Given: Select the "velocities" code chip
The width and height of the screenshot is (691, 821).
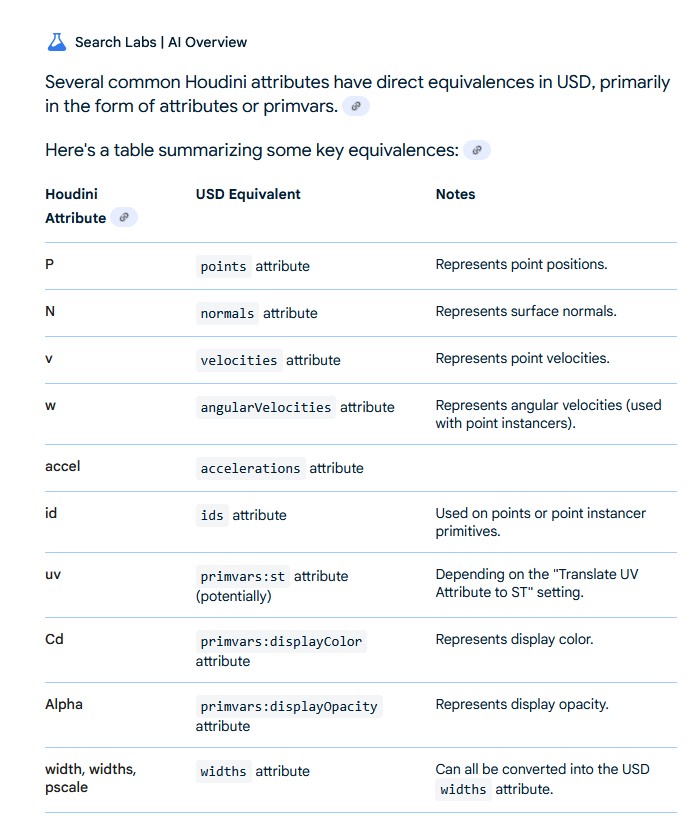Looking at the screenshot, I should point(239,360).
